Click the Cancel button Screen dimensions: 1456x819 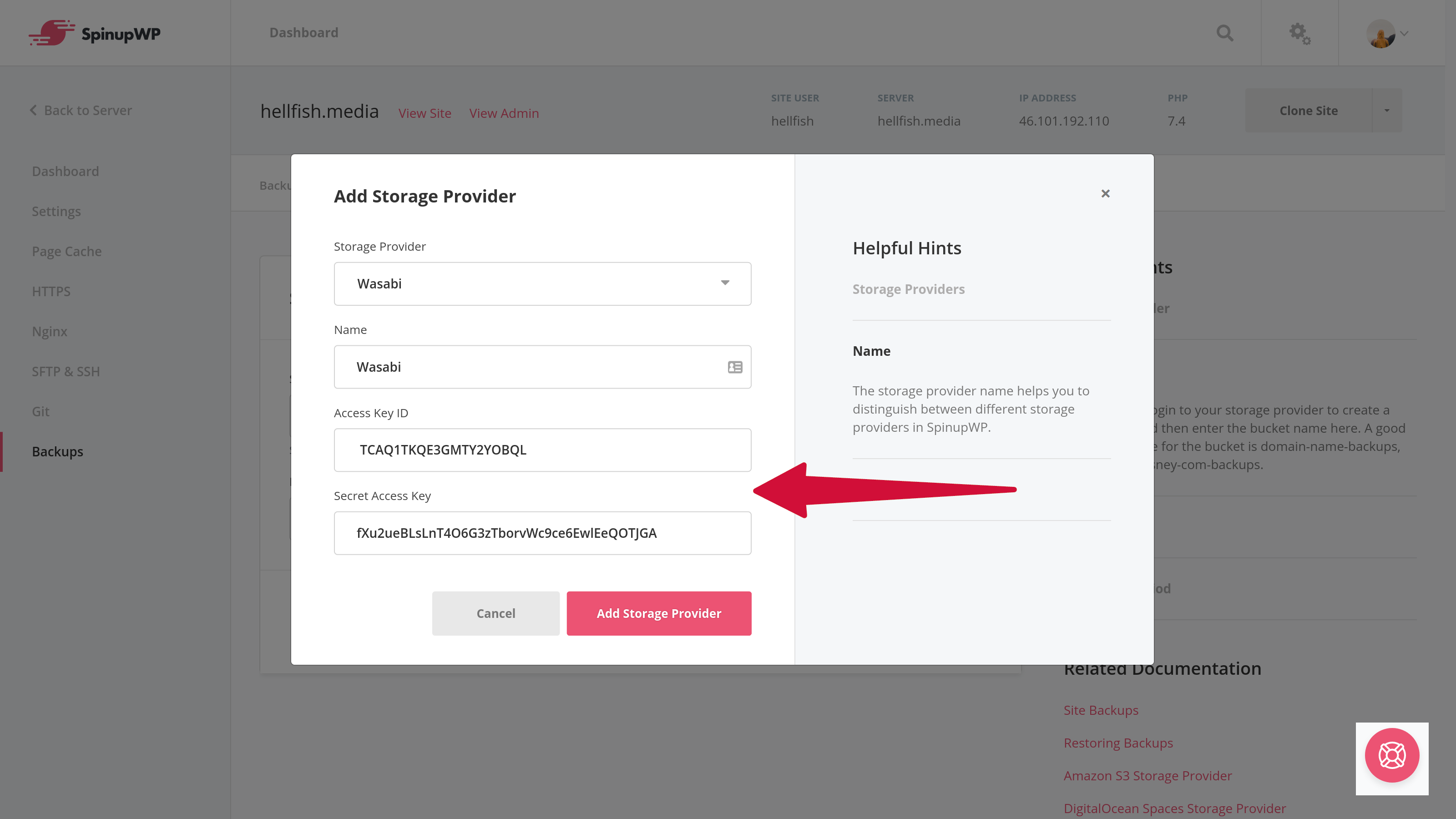pos(496,613)
